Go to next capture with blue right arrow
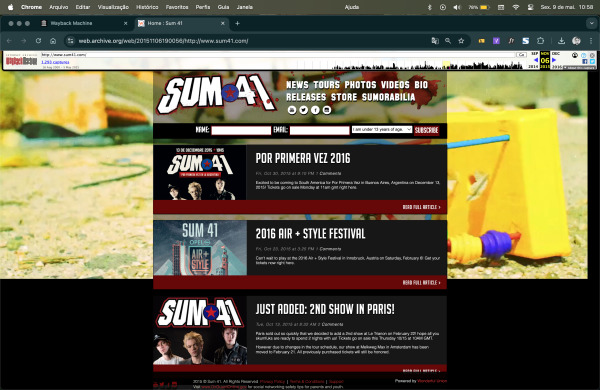Screen dimensions: 600x390 [x=554, y=60]
